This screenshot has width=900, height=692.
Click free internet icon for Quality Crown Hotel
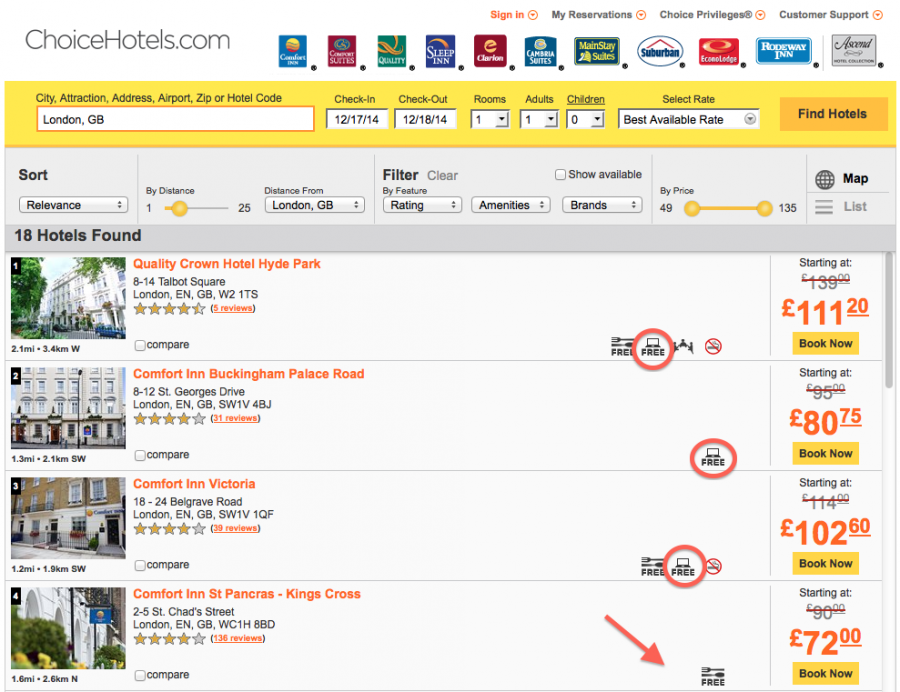pos(653,347)
